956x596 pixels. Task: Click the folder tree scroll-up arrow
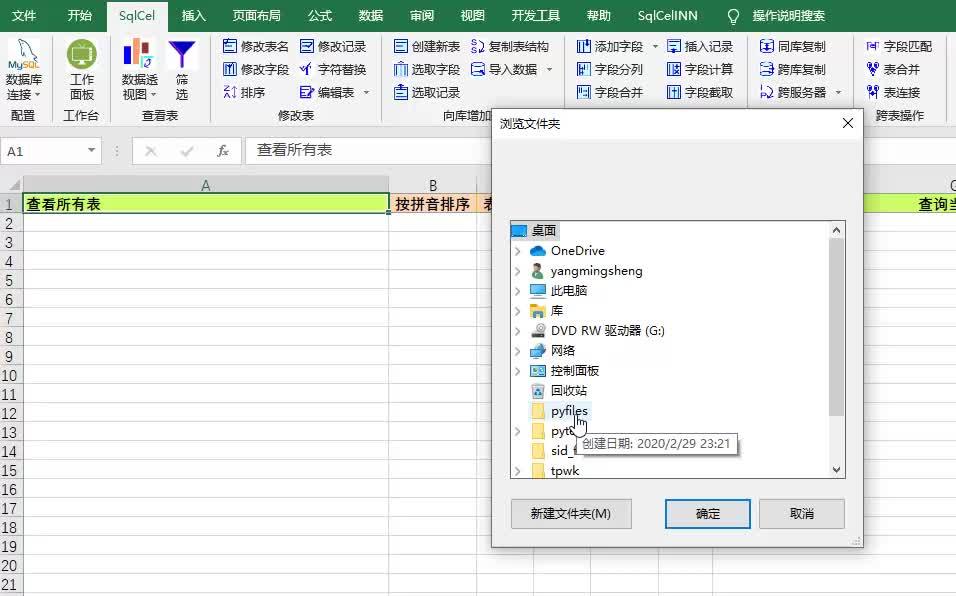tap(836, 230)
